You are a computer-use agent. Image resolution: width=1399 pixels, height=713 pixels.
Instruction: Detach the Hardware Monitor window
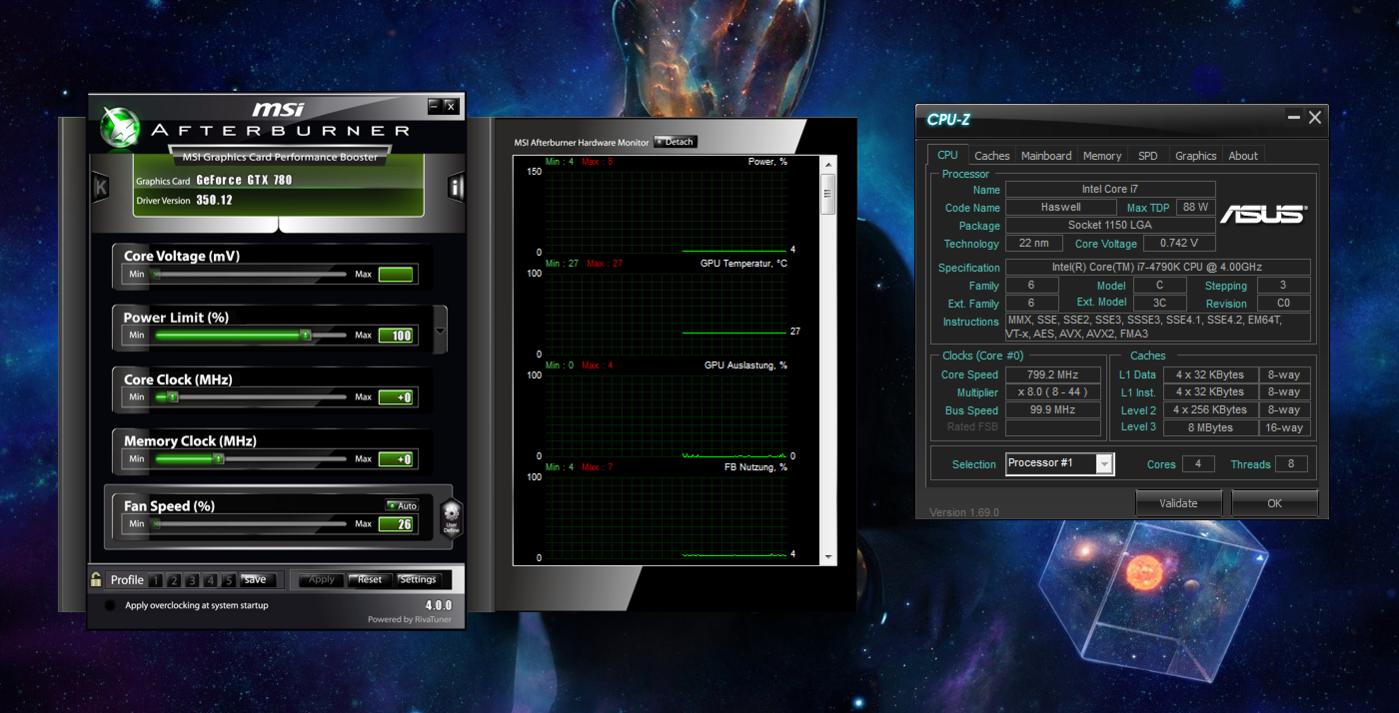675,142
